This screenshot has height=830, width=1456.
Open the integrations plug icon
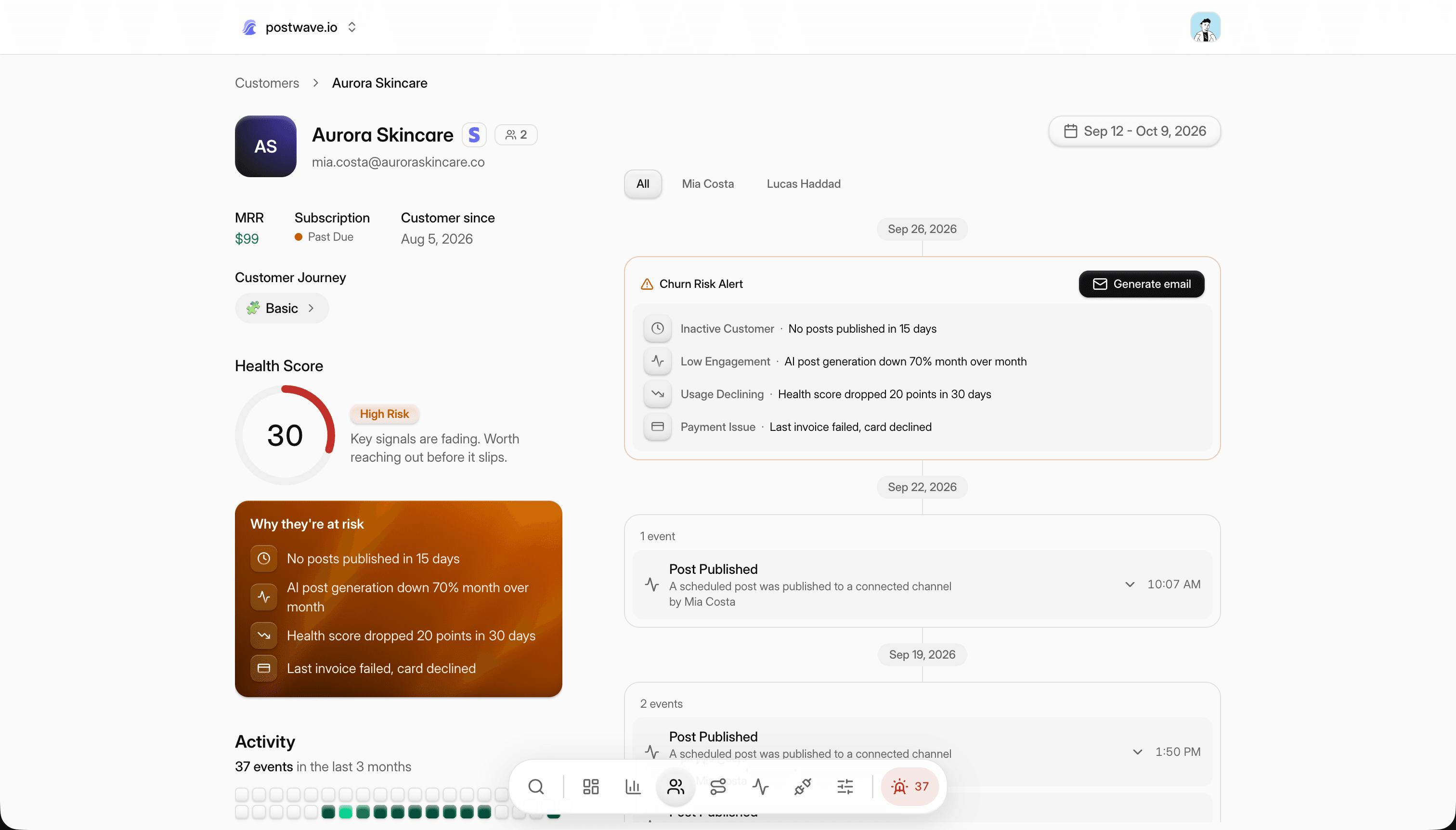coord(803,787)
